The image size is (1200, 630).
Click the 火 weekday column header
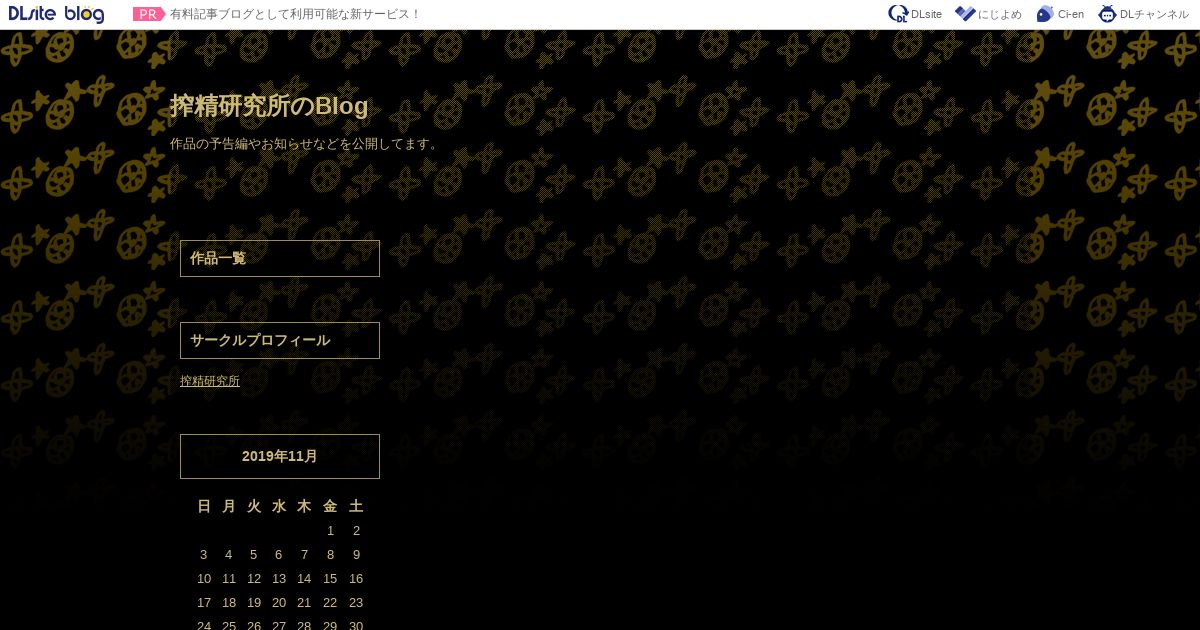(254, 507)
